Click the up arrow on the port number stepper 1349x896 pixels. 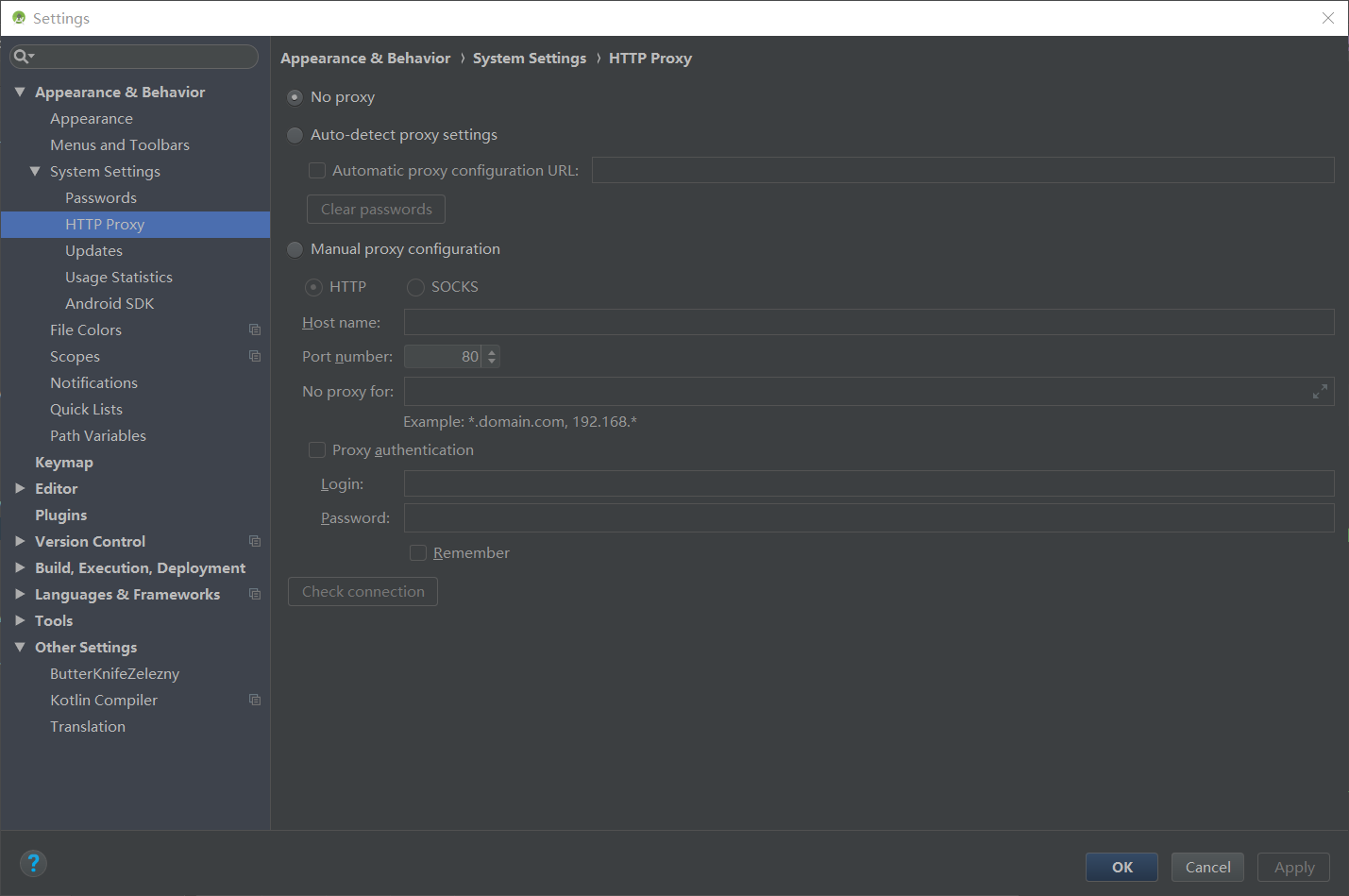coord(491,351)
